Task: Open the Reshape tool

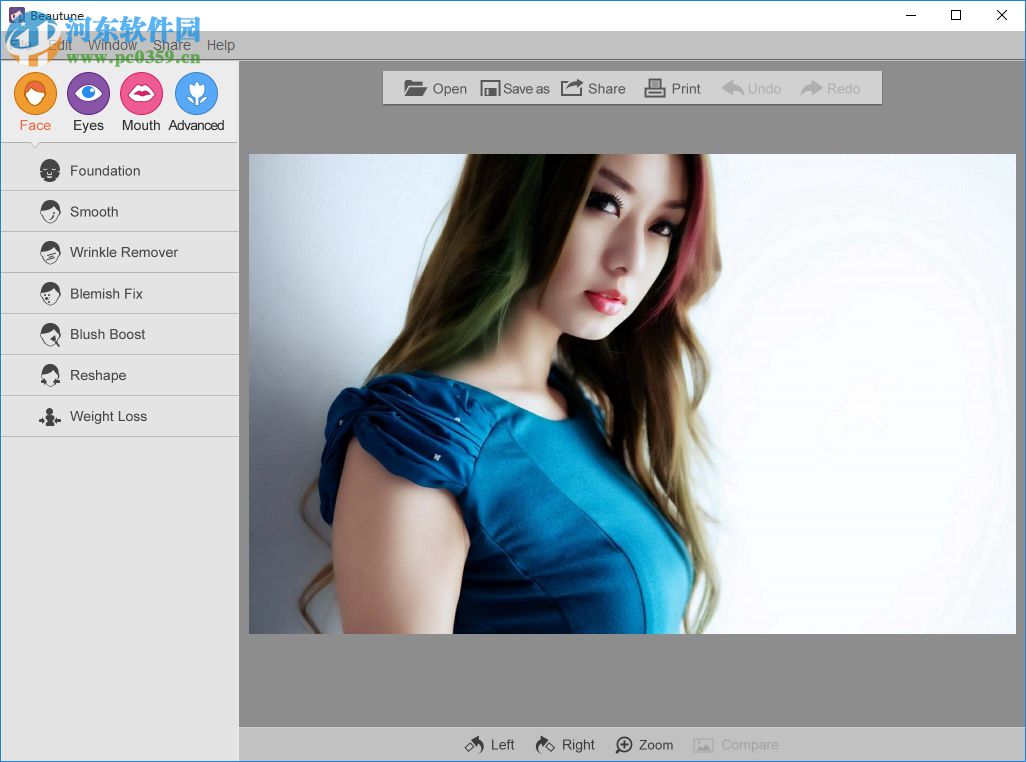Action: [x=98, y=375]
